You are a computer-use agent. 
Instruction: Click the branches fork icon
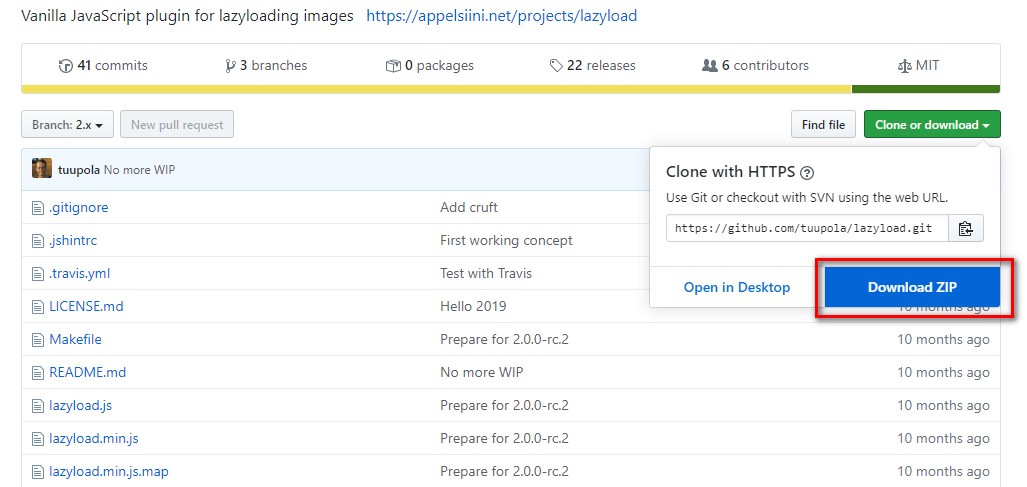(230, 65)
